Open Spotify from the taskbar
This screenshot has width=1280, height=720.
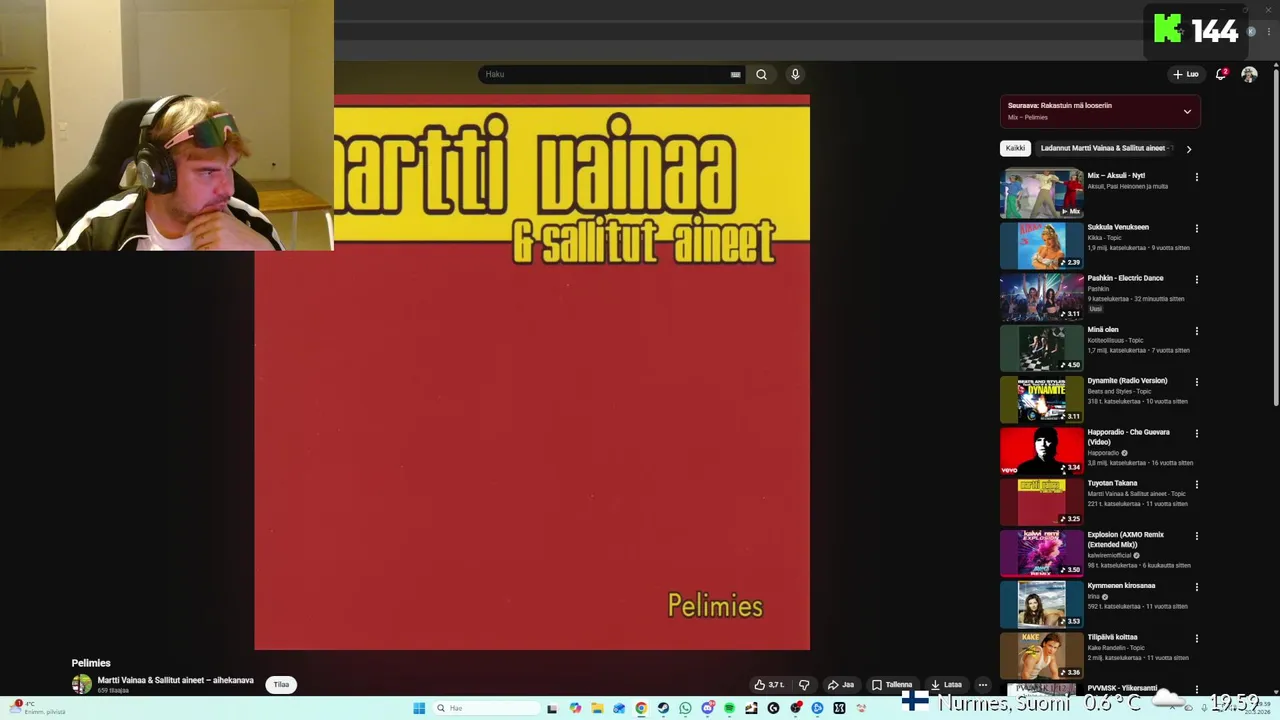point(729,708)
